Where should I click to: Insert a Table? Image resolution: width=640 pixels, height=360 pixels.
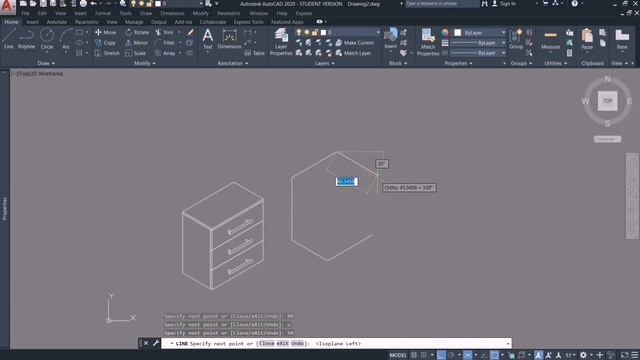[x=254, y=53]
